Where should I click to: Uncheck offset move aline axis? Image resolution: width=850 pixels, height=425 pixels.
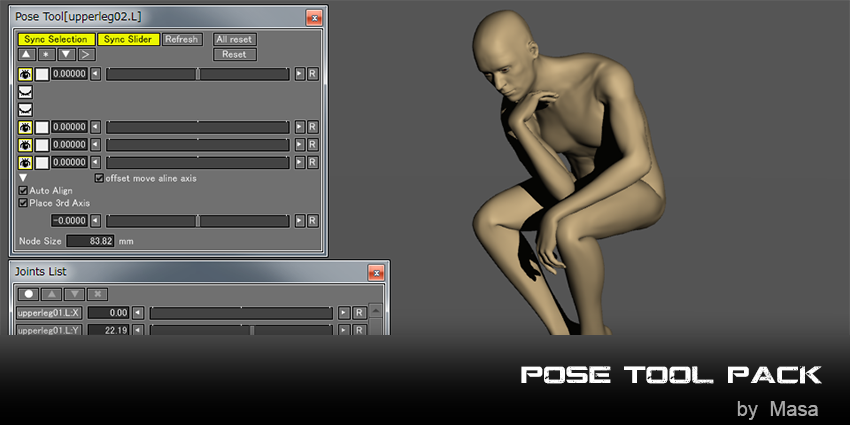(99, 178)
